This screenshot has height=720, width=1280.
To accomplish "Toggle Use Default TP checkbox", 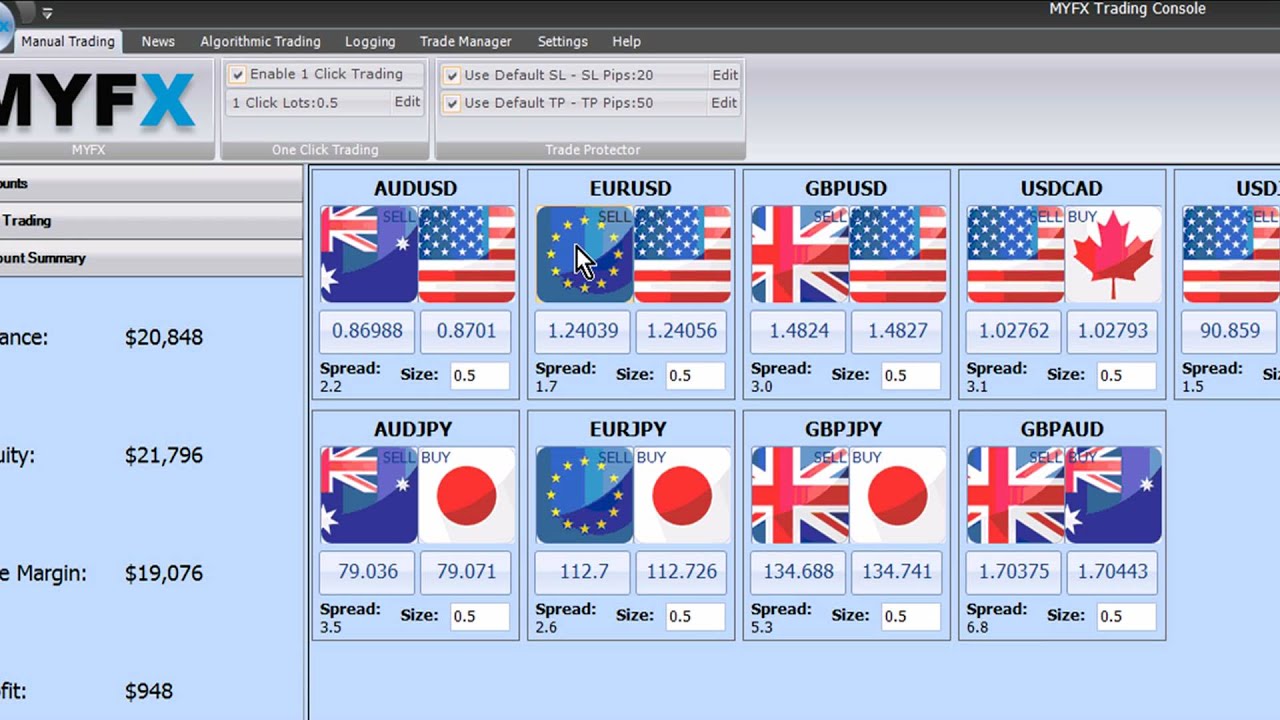I will [x=452, y=103].
